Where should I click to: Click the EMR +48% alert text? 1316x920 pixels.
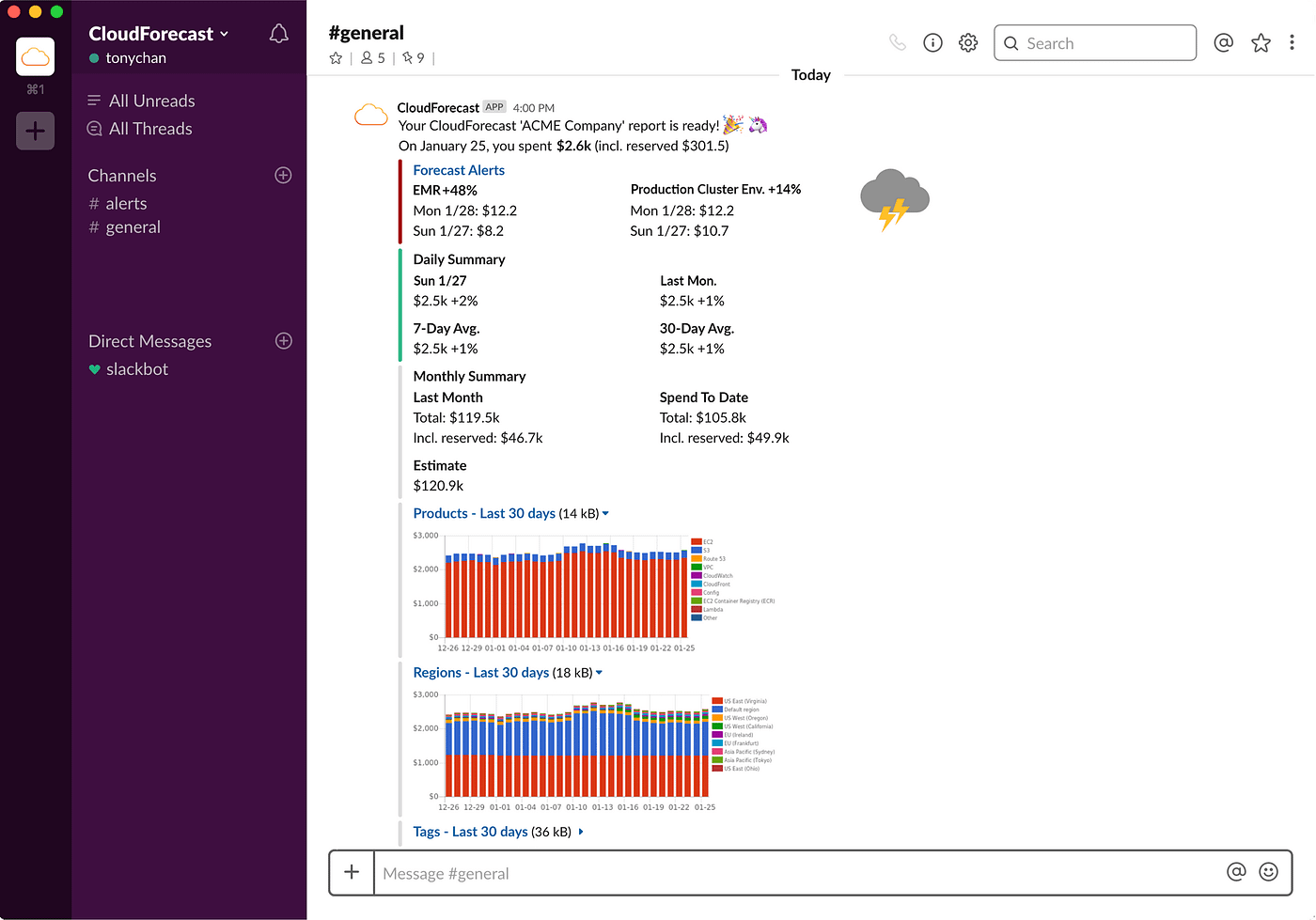445,190
